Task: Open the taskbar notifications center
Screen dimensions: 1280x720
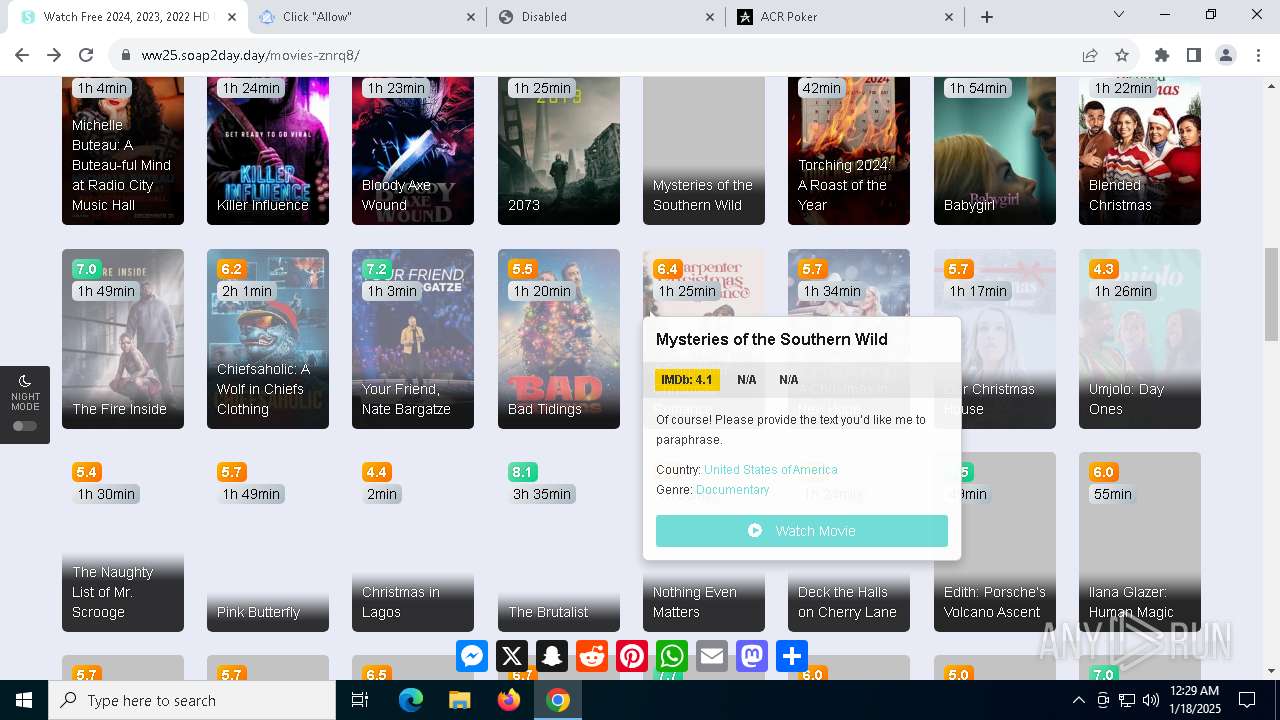Action: click(1247, 700)
